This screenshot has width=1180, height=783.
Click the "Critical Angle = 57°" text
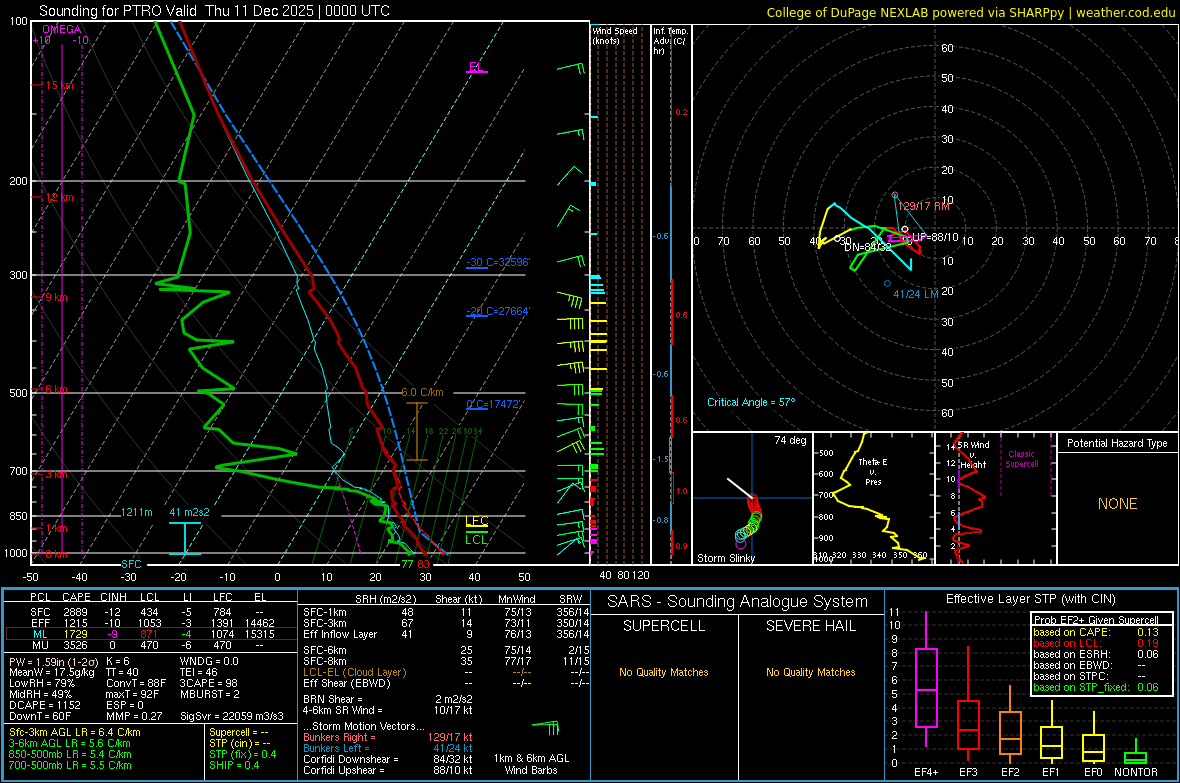[751, 402]
